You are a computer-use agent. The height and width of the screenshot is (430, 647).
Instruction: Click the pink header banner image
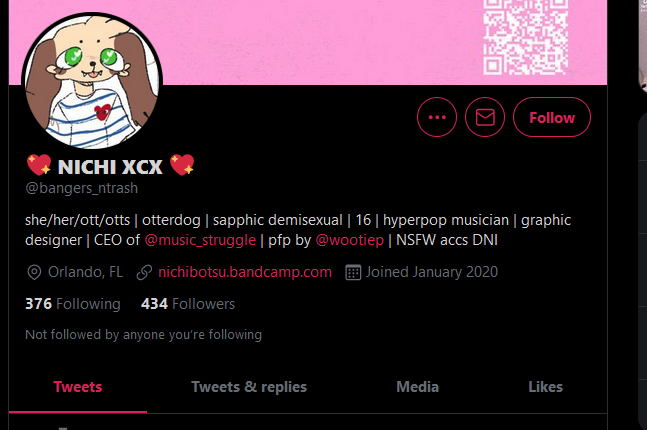pos(308,41)
